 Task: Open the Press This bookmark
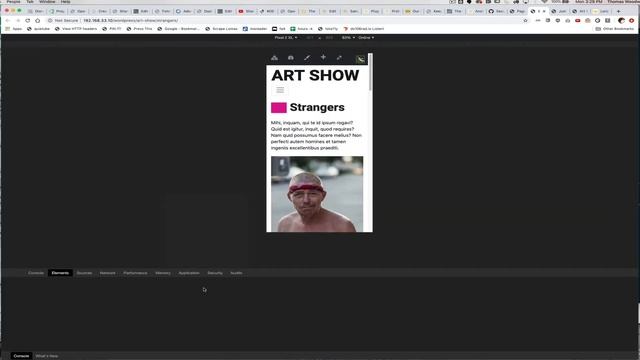pos(140,29)
